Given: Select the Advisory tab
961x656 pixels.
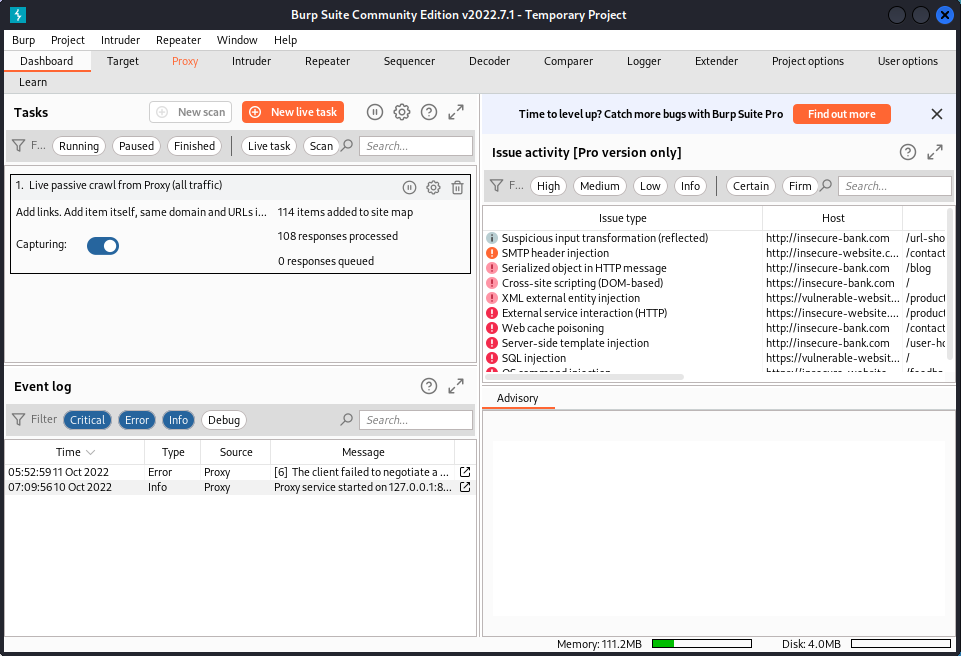Looking at the screenshot, I should [x=518, y=399].
